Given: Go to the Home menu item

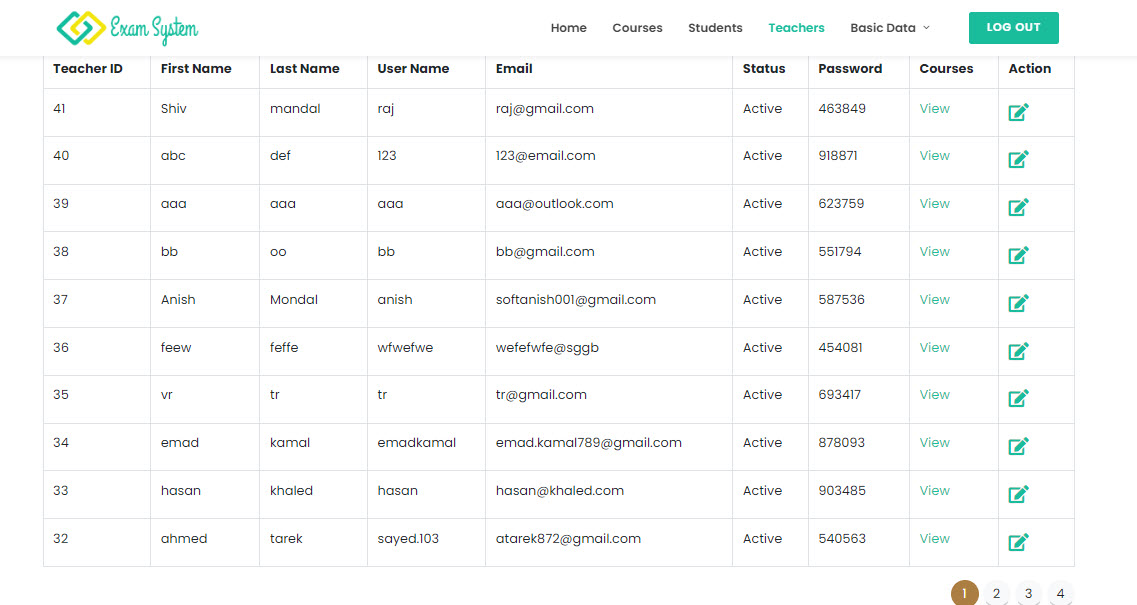Looking at the screenshot, I should coord(568,28).
